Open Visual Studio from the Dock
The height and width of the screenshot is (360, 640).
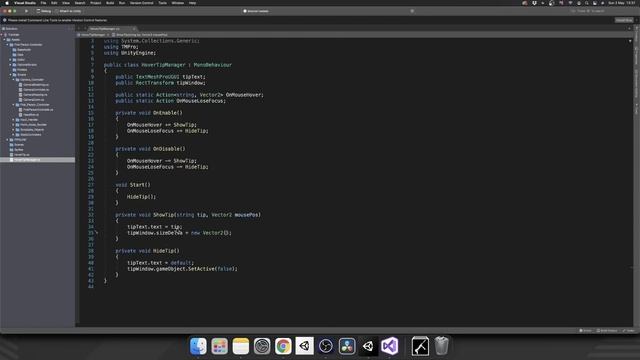[x=389, y=346]
